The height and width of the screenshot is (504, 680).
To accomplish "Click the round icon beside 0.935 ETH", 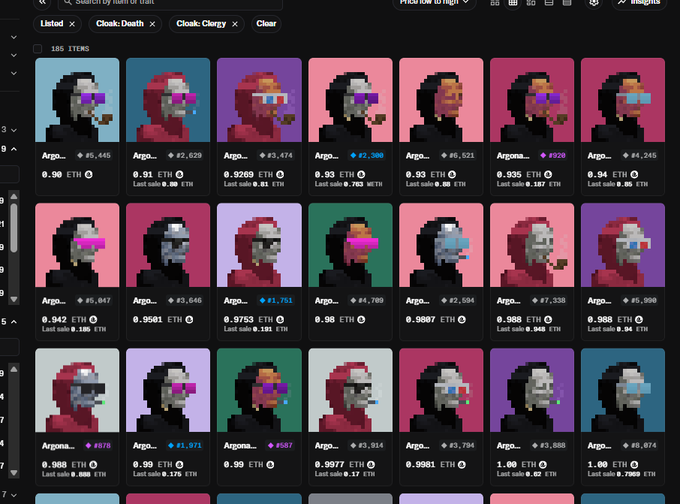I will [x=548, y=174].
